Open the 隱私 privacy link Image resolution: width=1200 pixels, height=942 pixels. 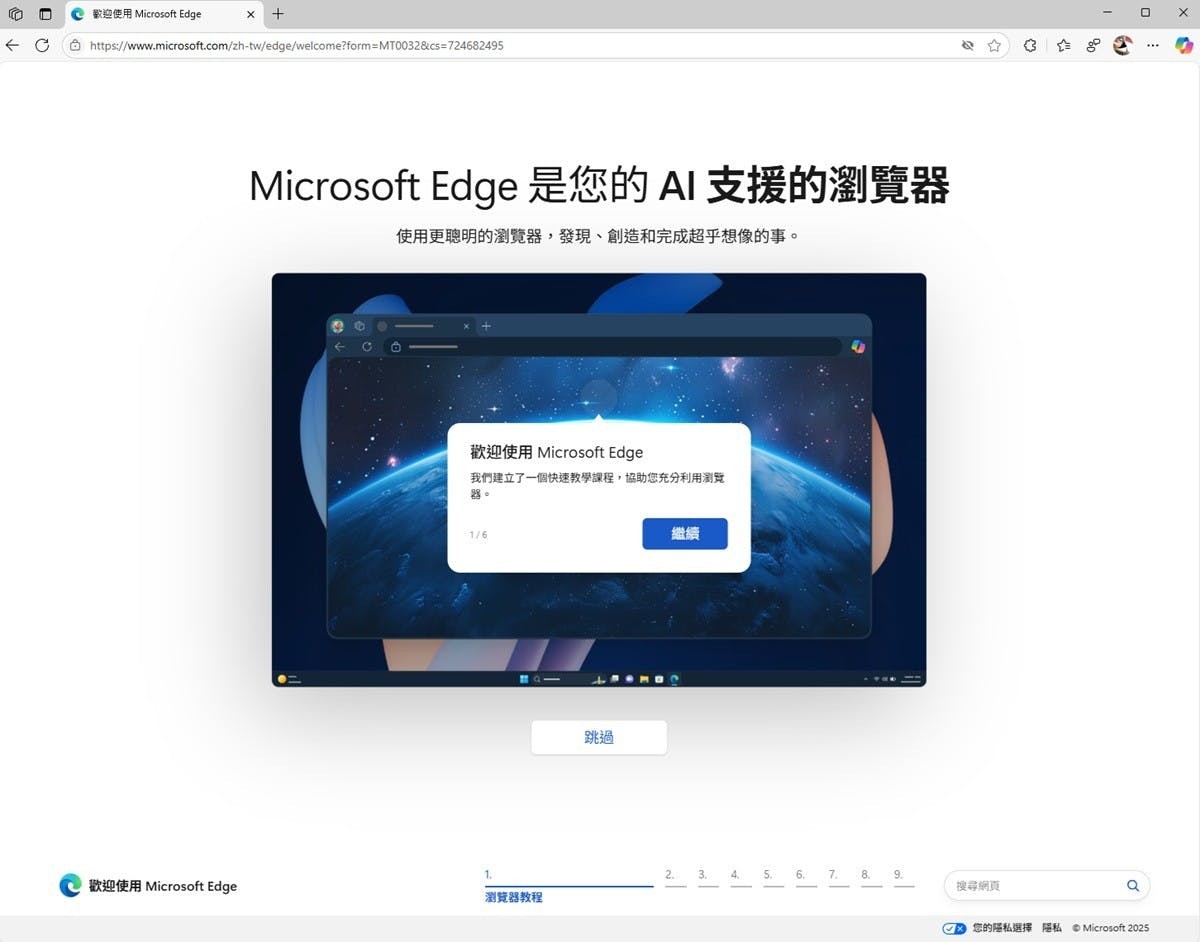click(x=1052, y=928)
